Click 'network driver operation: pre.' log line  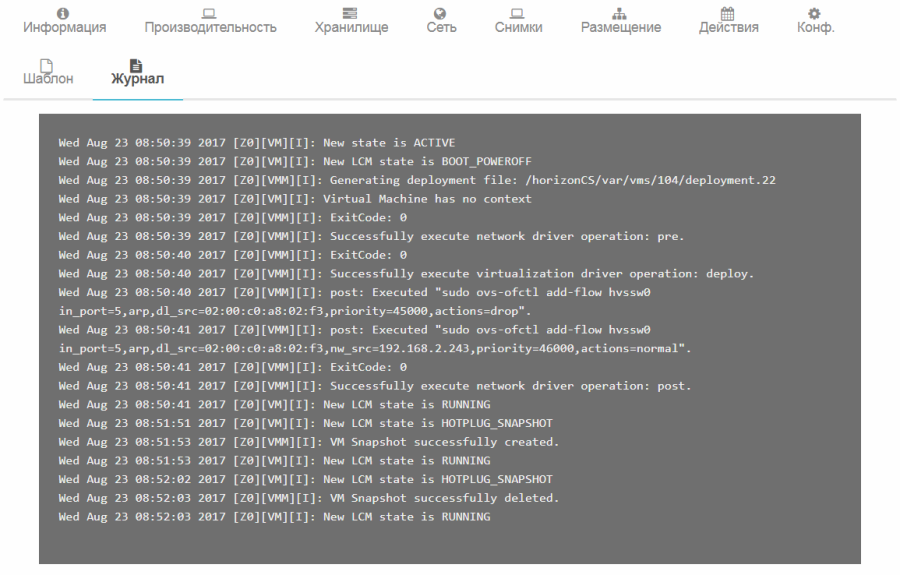click(371, 236)
